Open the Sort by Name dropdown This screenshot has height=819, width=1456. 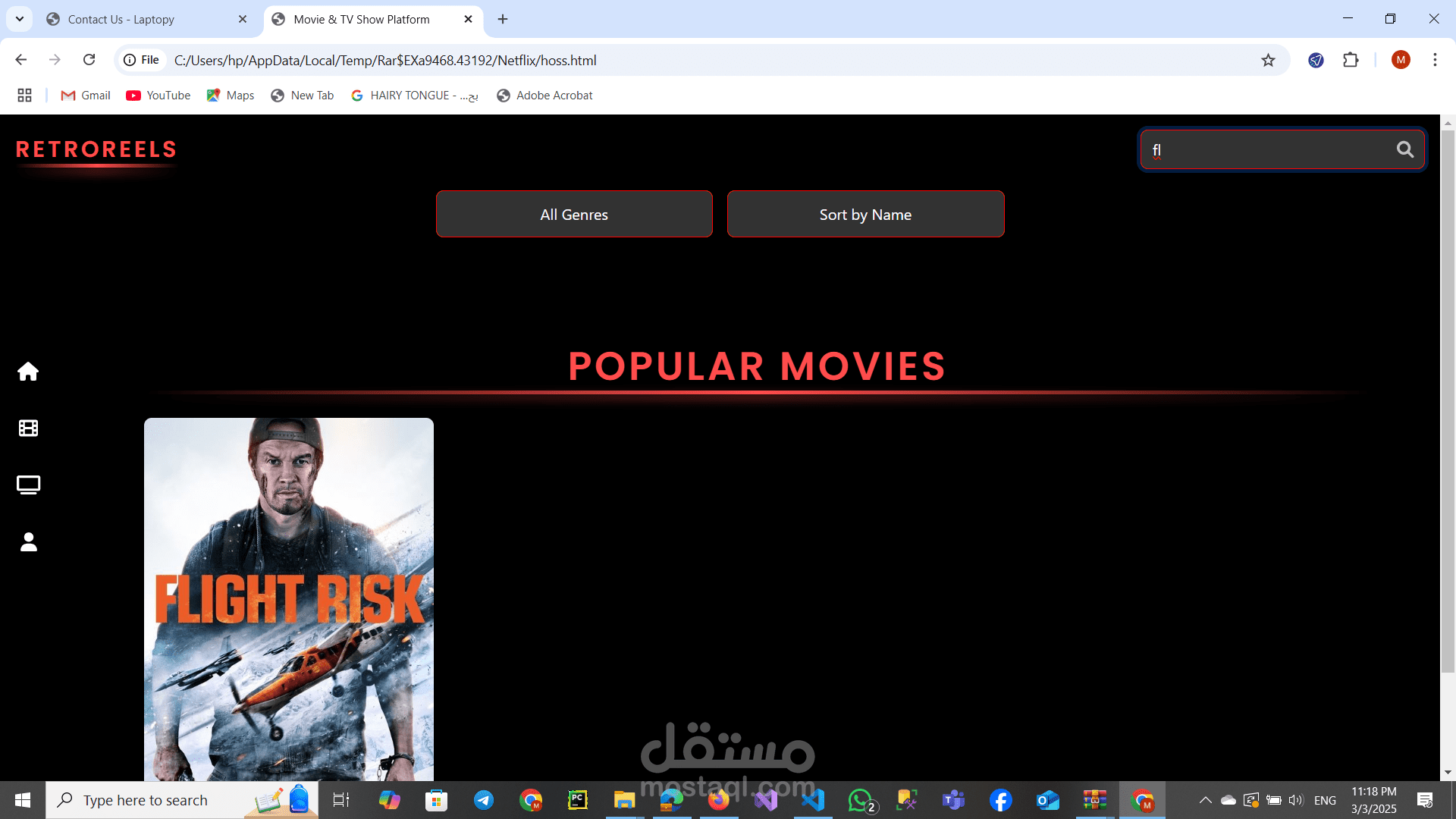point(865,215)
